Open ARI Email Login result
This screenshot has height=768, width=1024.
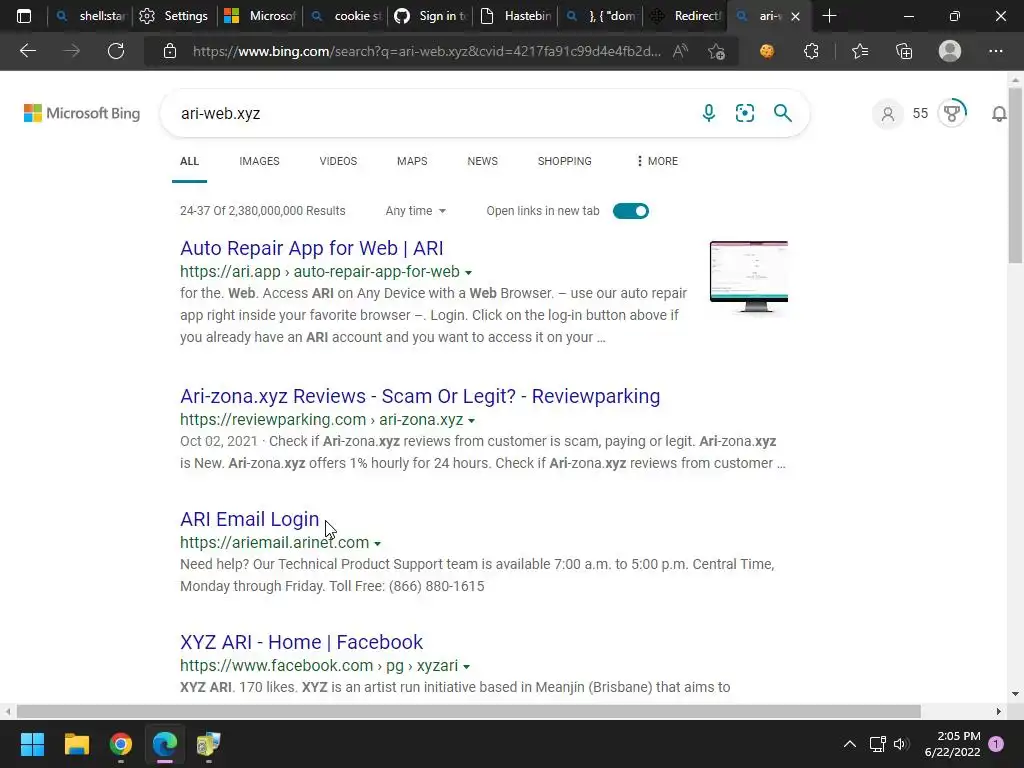click(x=249, y=519)
